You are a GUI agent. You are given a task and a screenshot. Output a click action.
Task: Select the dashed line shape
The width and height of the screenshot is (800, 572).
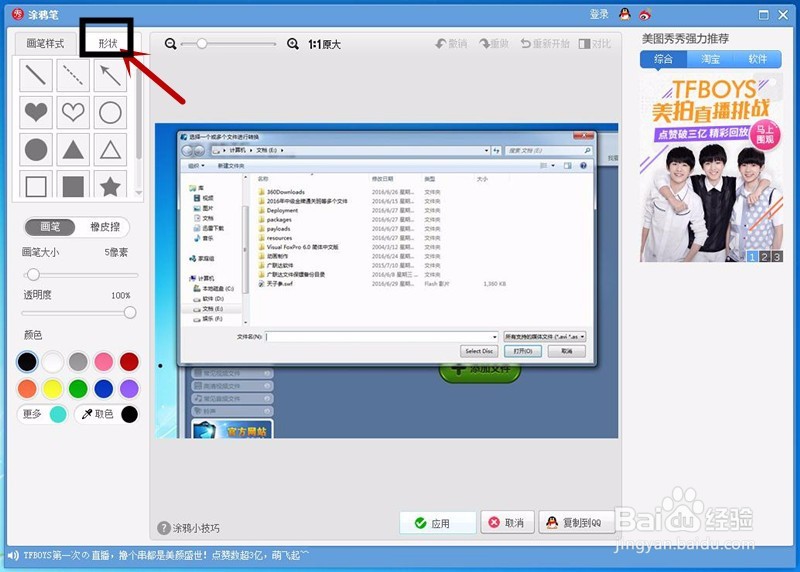(x=73, y=76)
